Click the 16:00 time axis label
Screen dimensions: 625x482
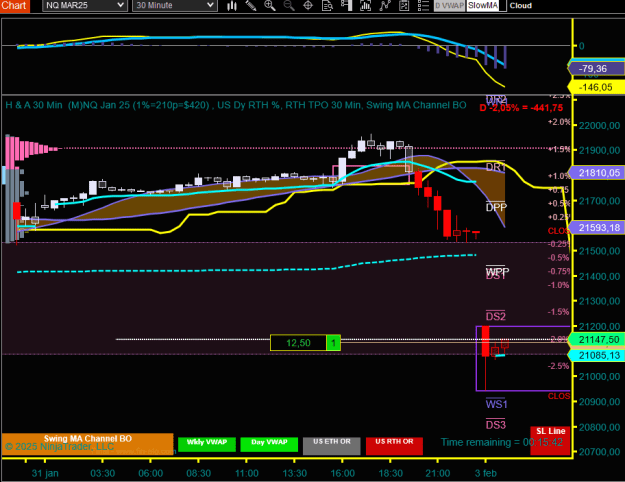pos(342,473)
